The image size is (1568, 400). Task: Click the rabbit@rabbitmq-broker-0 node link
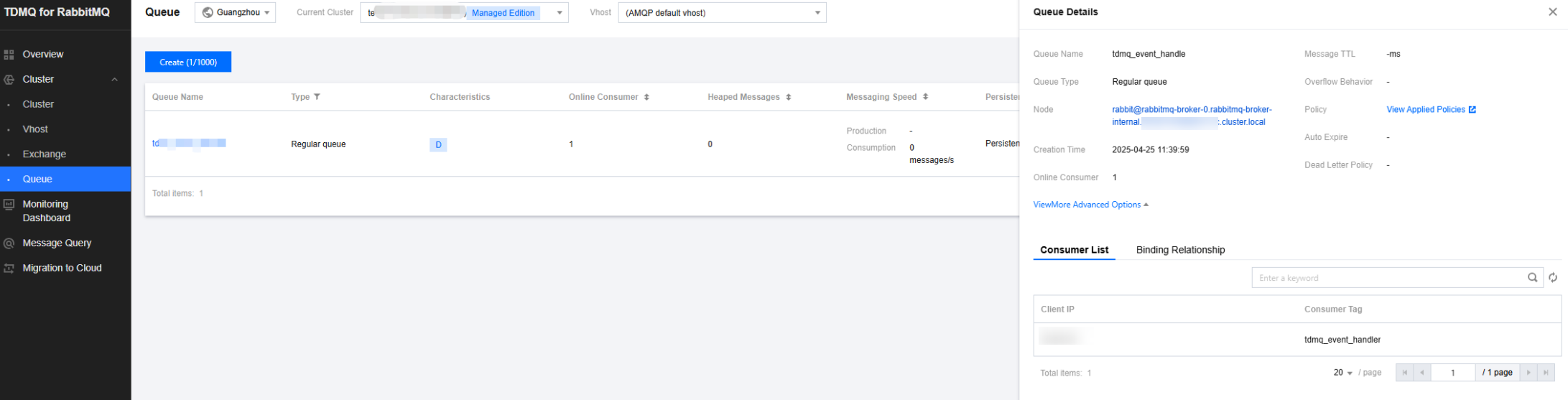[x=1192, y=116]
